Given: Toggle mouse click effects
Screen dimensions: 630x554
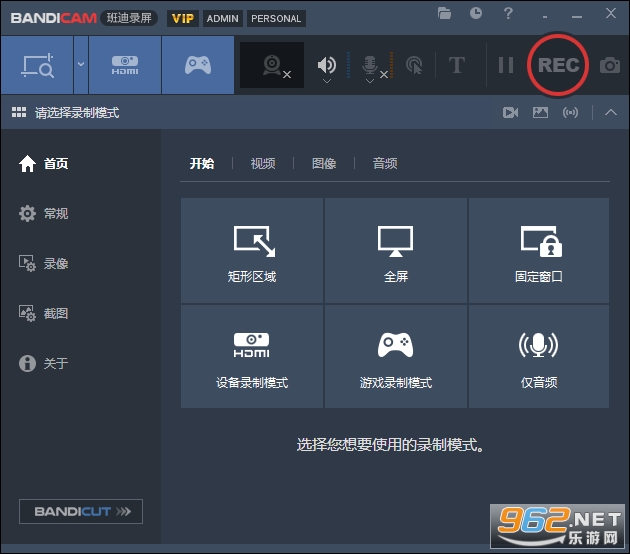Looking at the screenshot, I should 414,65.
